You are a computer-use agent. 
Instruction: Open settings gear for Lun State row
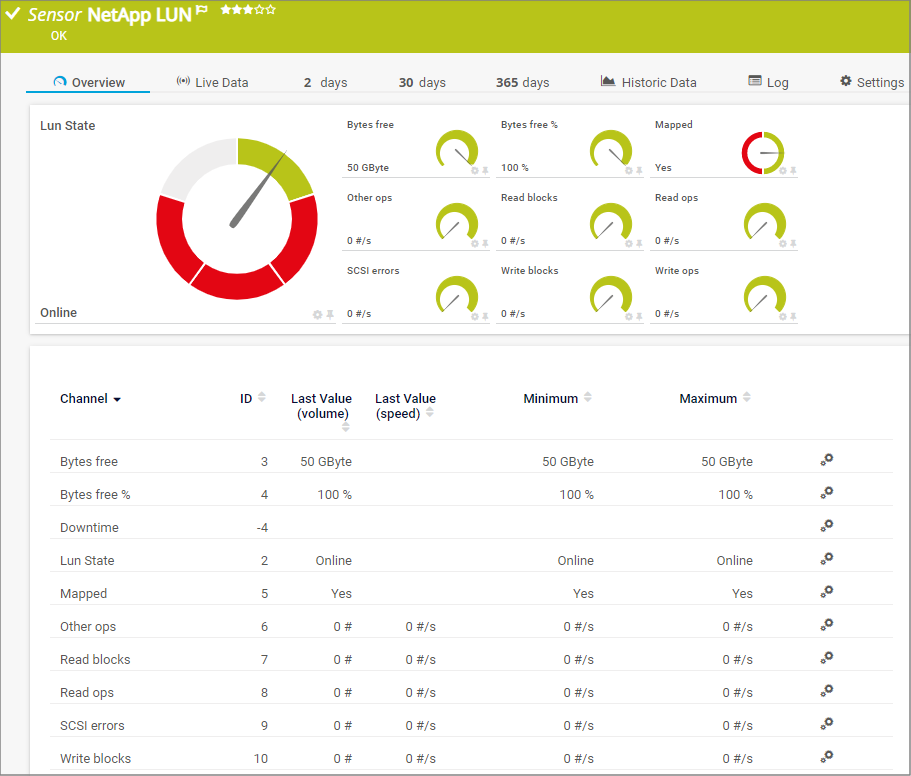[826, 559]
